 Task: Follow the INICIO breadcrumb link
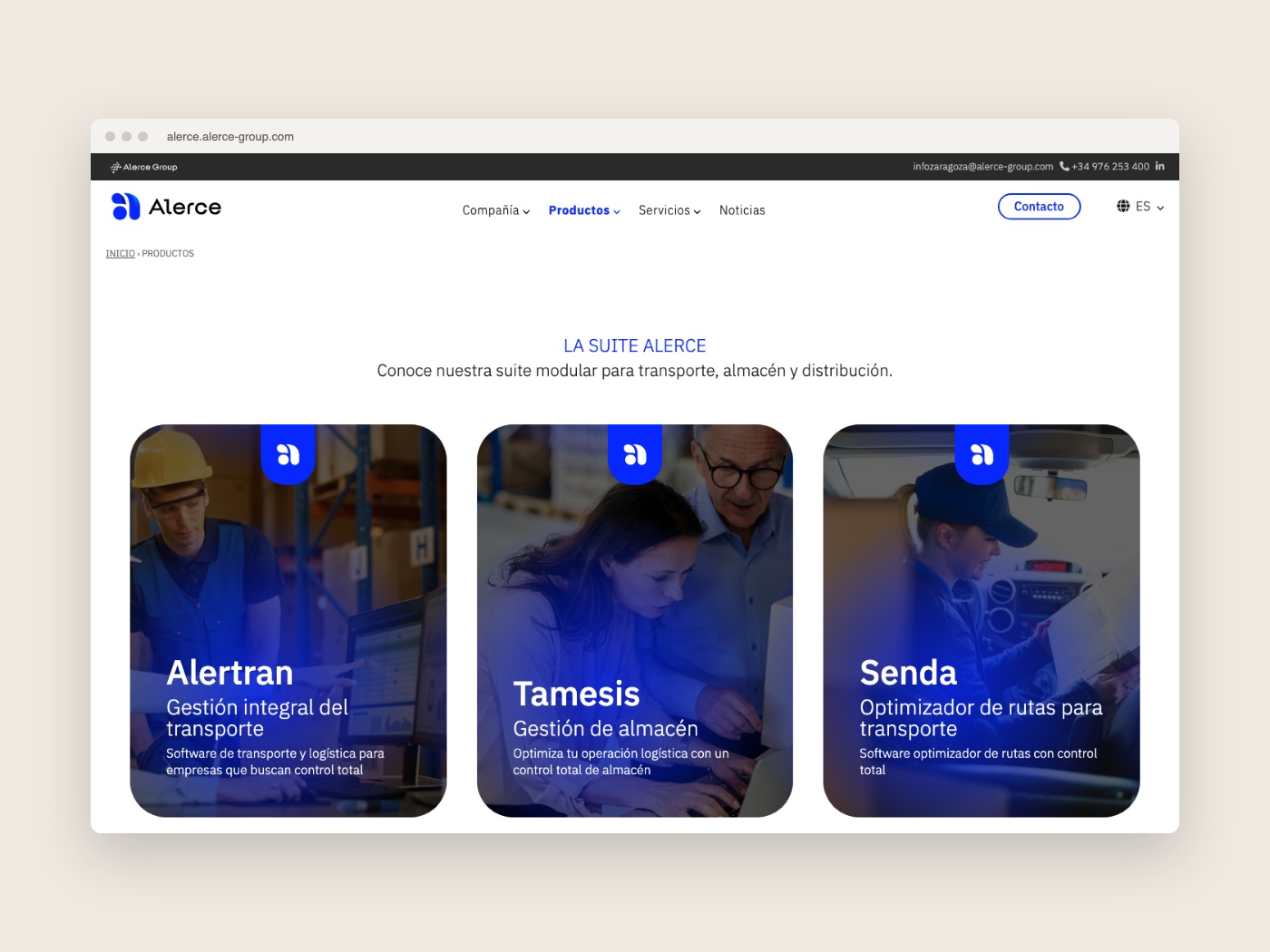(120, 254)
